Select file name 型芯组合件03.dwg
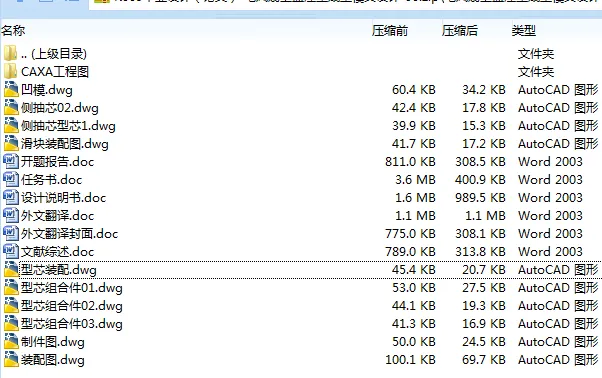The image size is (602, 378). point(72,324)
